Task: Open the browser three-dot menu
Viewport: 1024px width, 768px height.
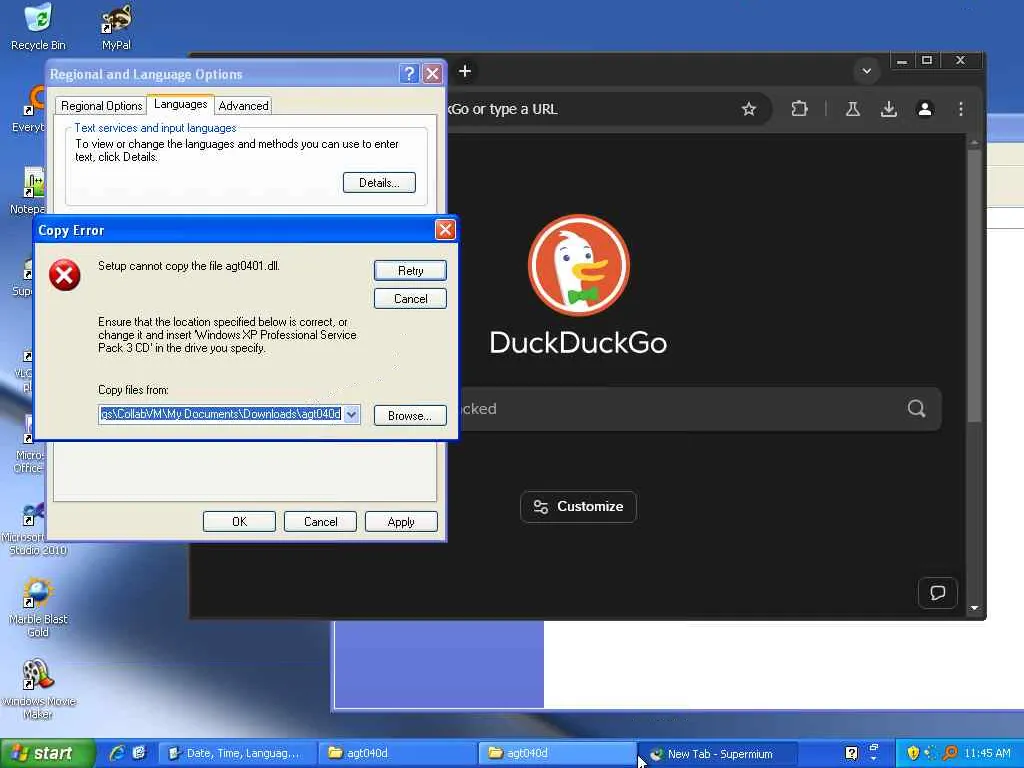Action: 961,109
